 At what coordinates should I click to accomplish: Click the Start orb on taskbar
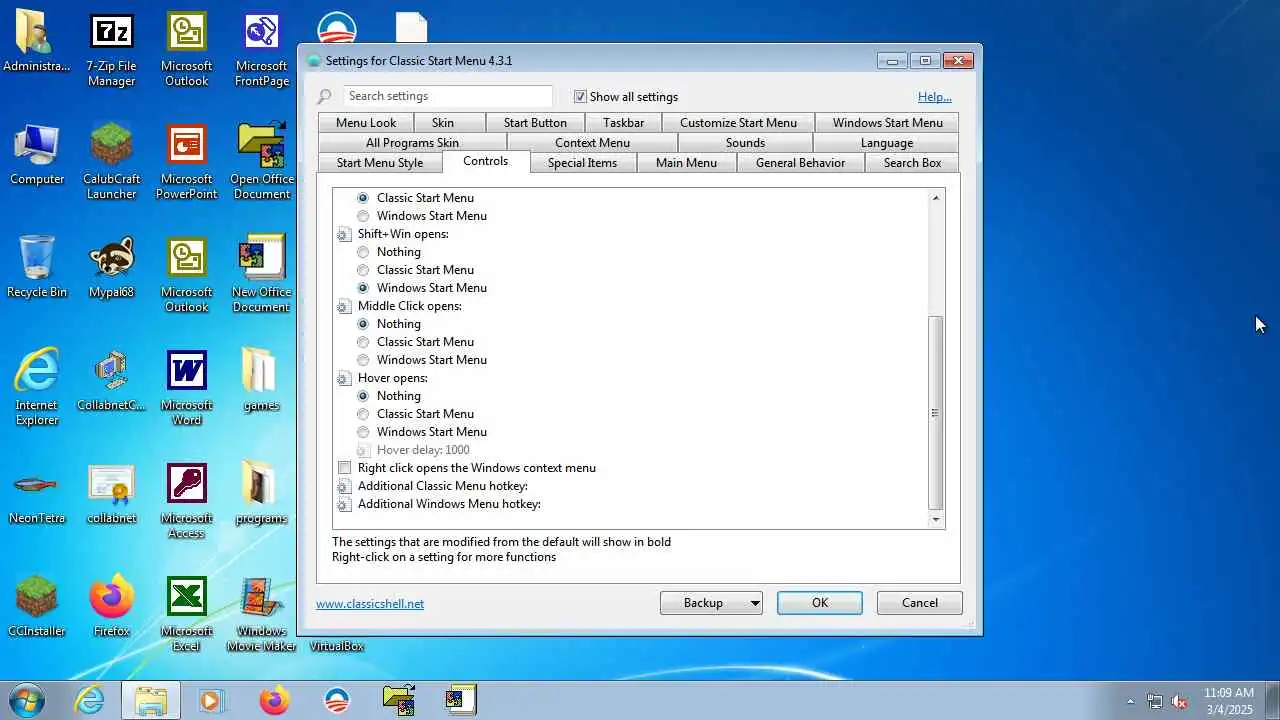[27, 700]
